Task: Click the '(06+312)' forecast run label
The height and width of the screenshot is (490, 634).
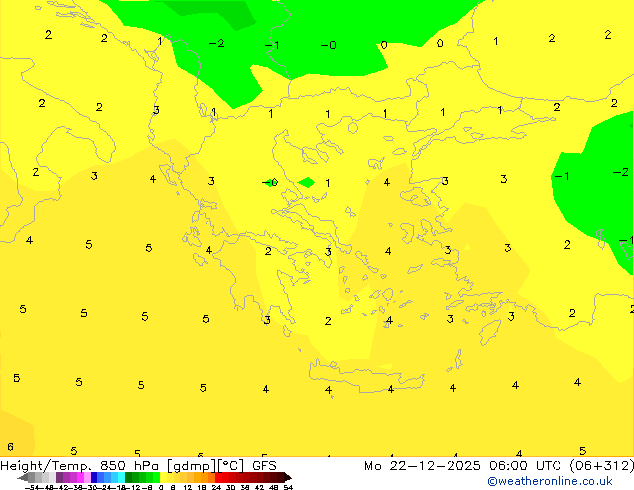Action: coord(601,466)
